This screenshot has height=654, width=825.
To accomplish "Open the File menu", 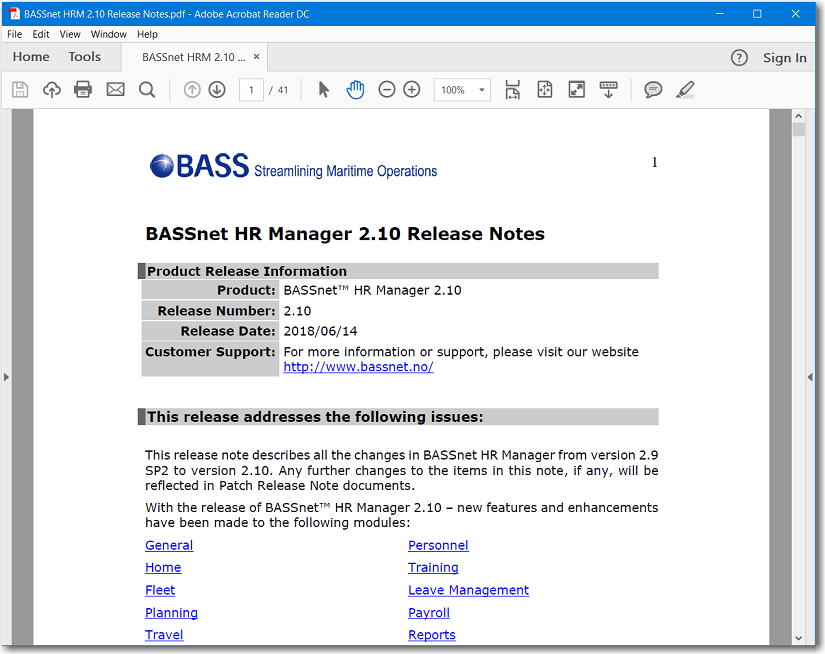I will coord(15,34).
